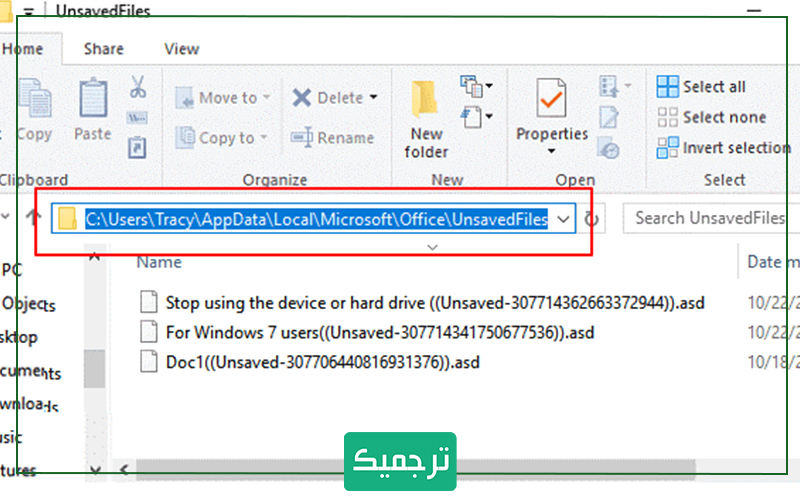Image resolution: width=800 pixels, height=500 pixels.
Task: Select Documents in navigation pane
Action: pyautogui.click(x=31, y=372)
